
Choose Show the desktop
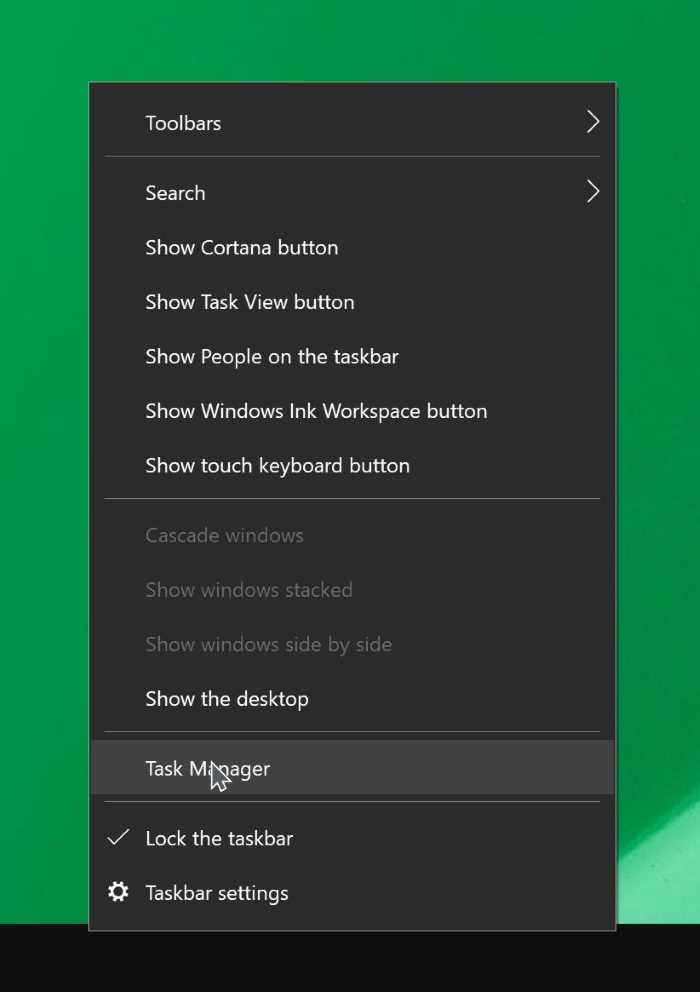(352, 698)
